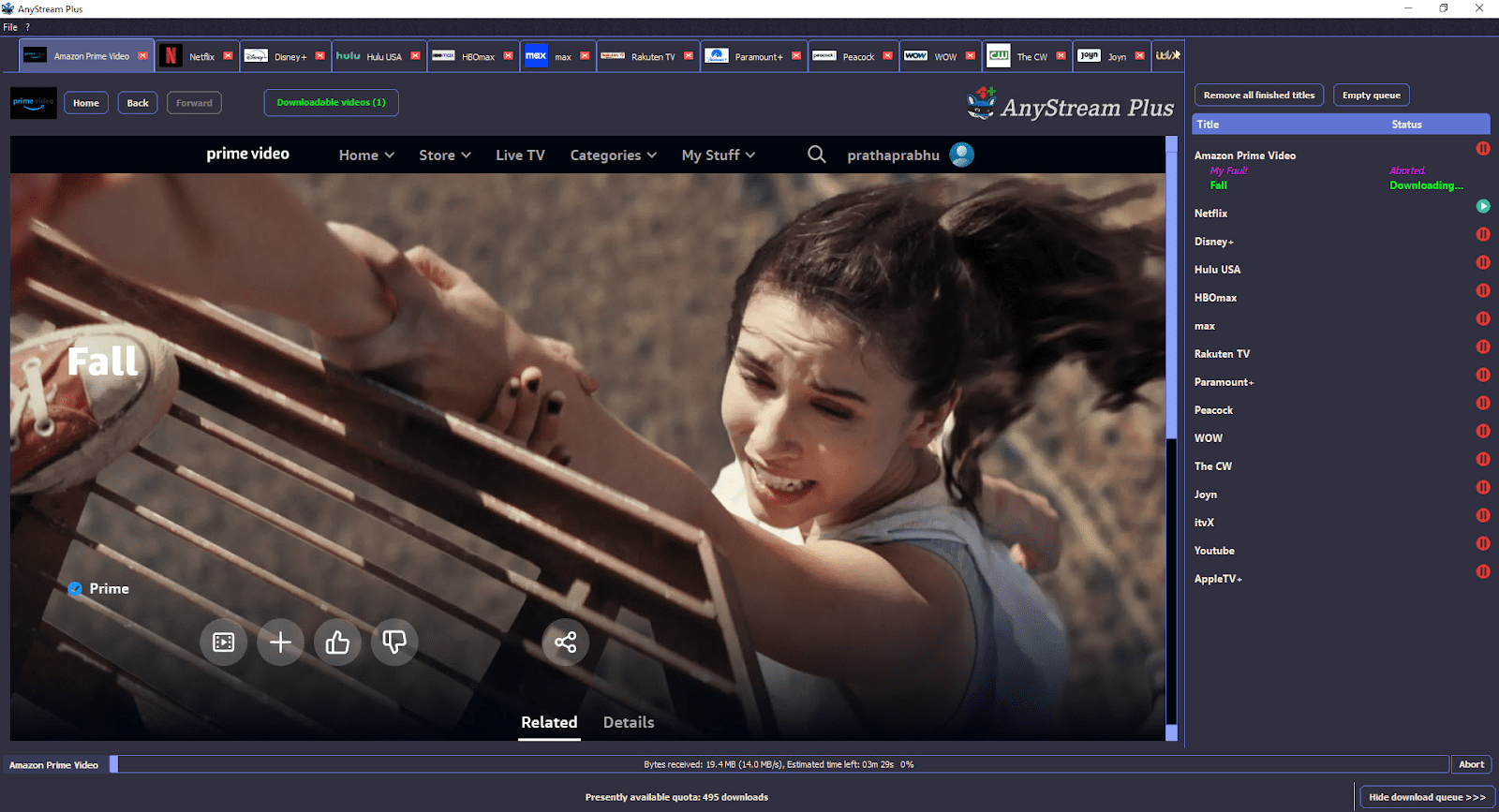Viewport: 1499px width, 812px height.
Task: Expand the Store dropdown menu
Action: 444,155
